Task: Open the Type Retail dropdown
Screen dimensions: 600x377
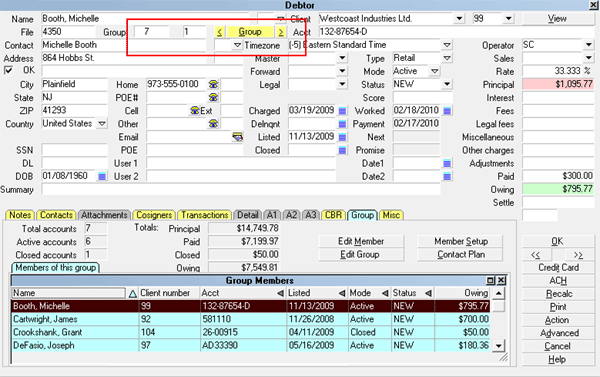Action: [x=447, y=58]
